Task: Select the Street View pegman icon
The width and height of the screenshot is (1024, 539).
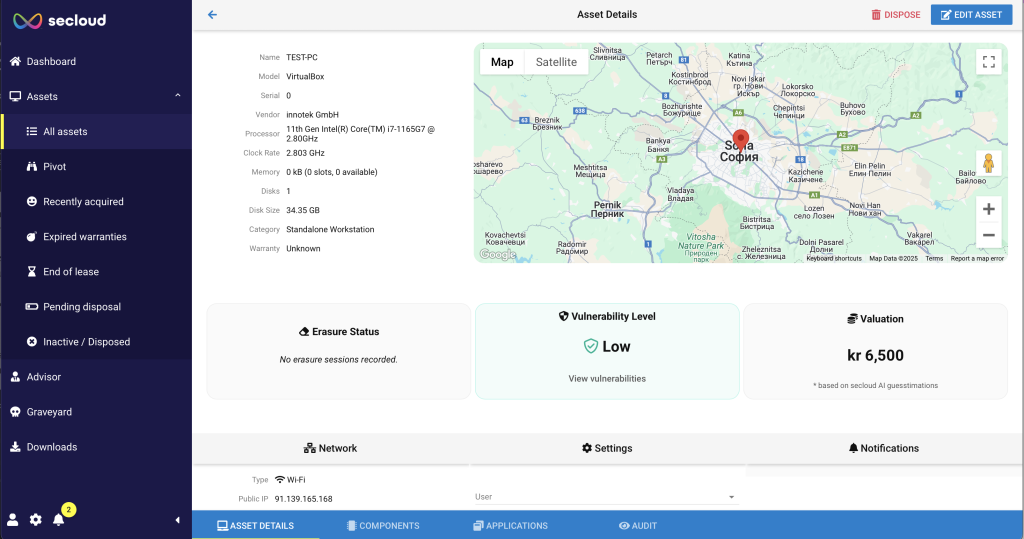Action: (x=988, y=163)
